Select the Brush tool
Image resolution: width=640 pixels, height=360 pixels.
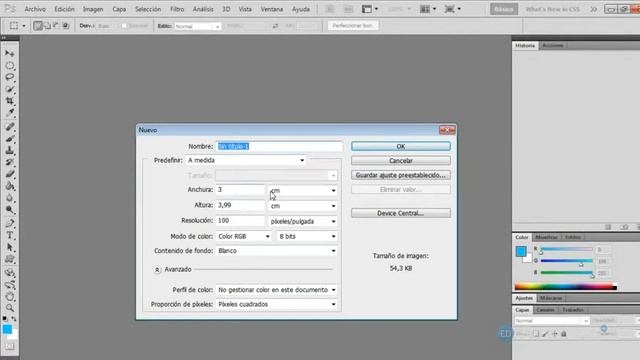(x=10, y=139)
